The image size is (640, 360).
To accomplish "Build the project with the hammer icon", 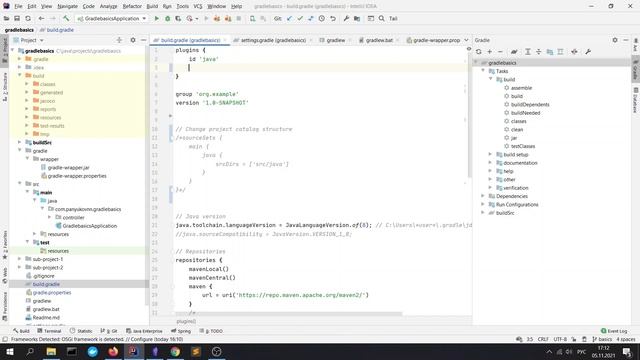I will [66, 18].
